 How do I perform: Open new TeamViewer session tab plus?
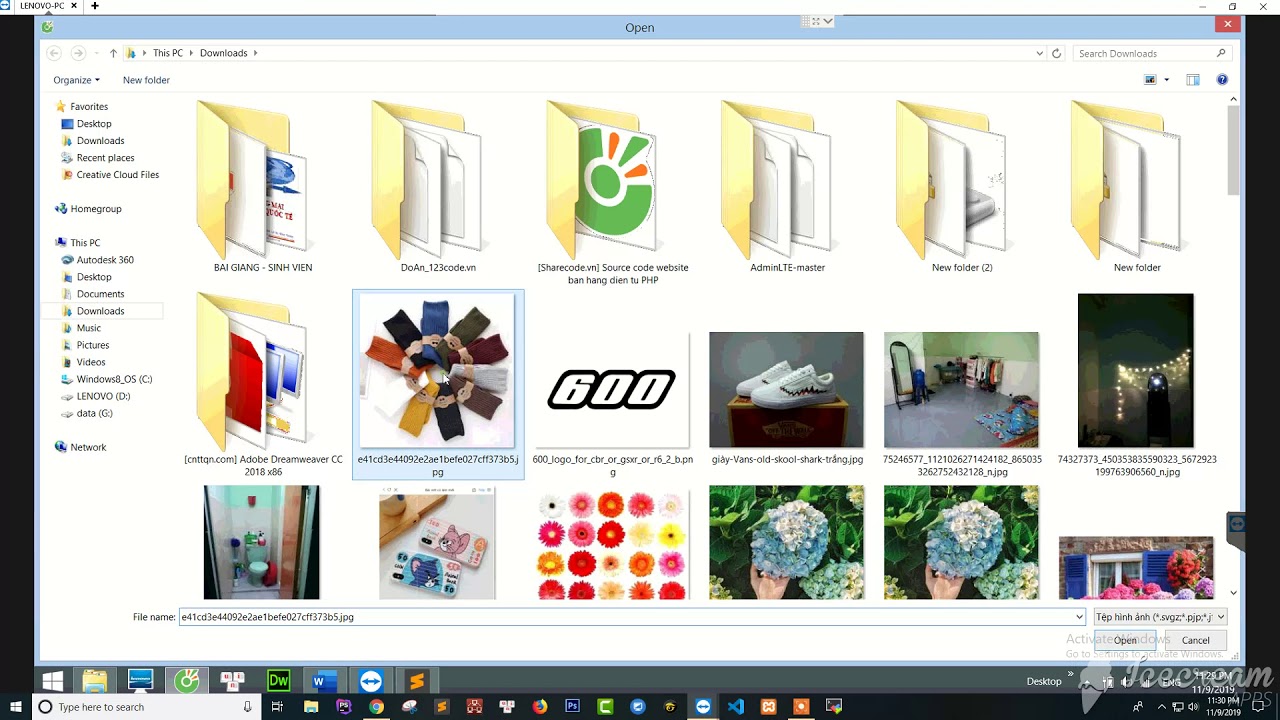(x=95, y=6)
